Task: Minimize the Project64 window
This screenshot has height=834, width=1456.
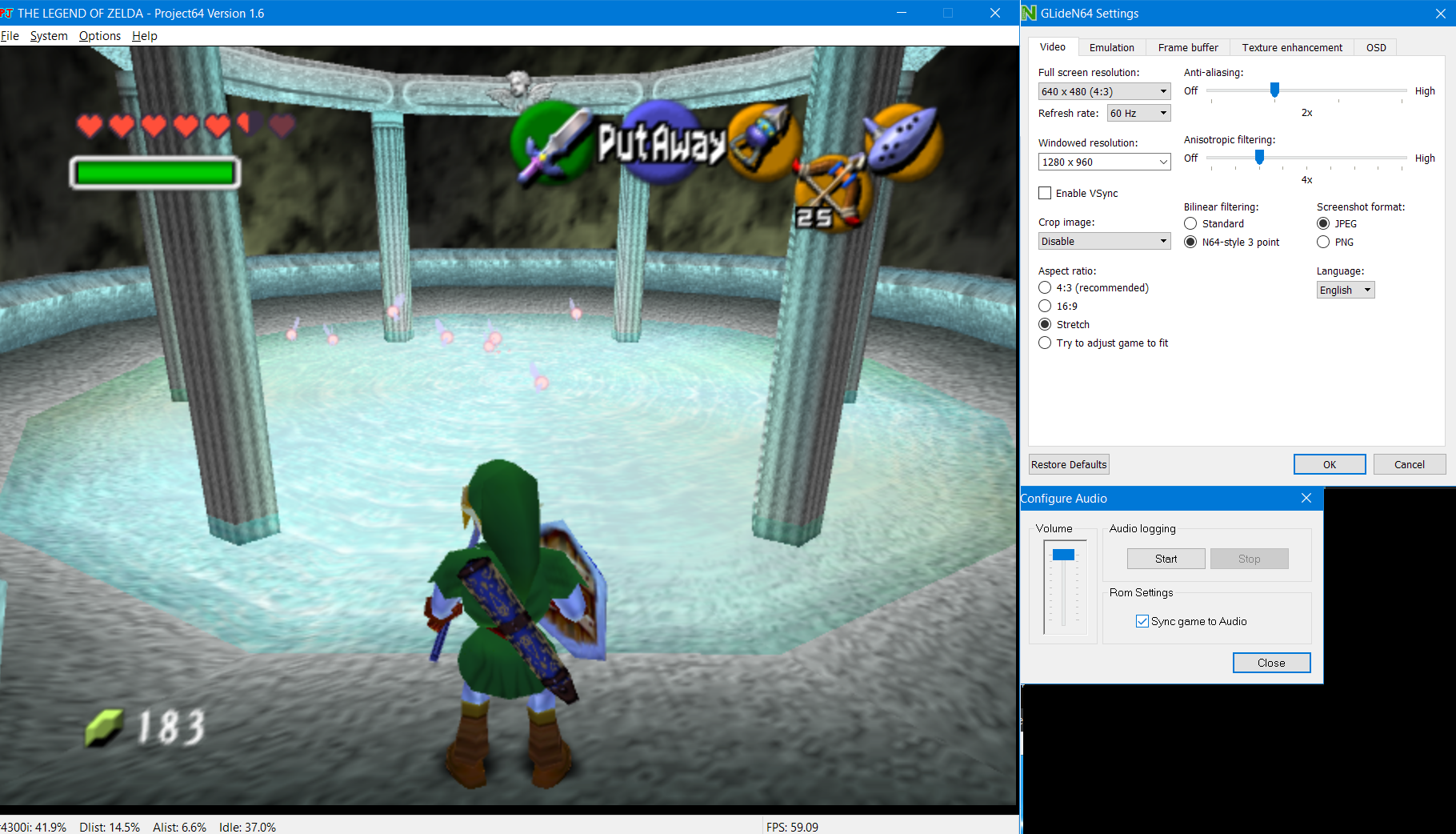Action: point(902,13)
